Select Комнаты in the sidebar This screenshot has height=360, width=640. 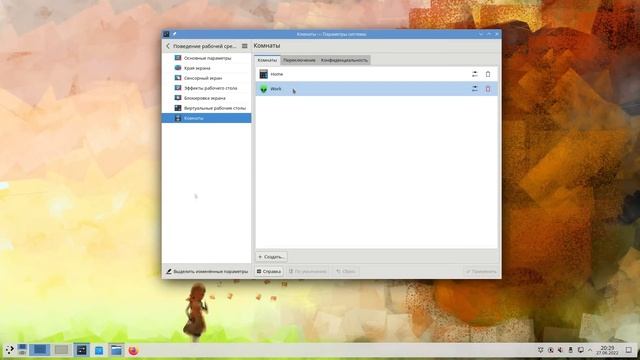(x=207, y=118)
